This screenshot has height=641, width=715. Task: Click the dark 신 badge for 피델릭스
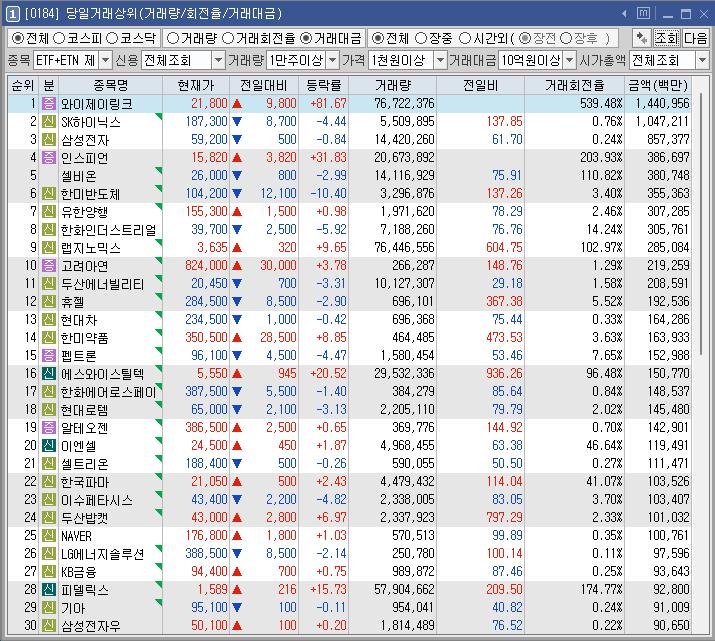pos(48,590)
